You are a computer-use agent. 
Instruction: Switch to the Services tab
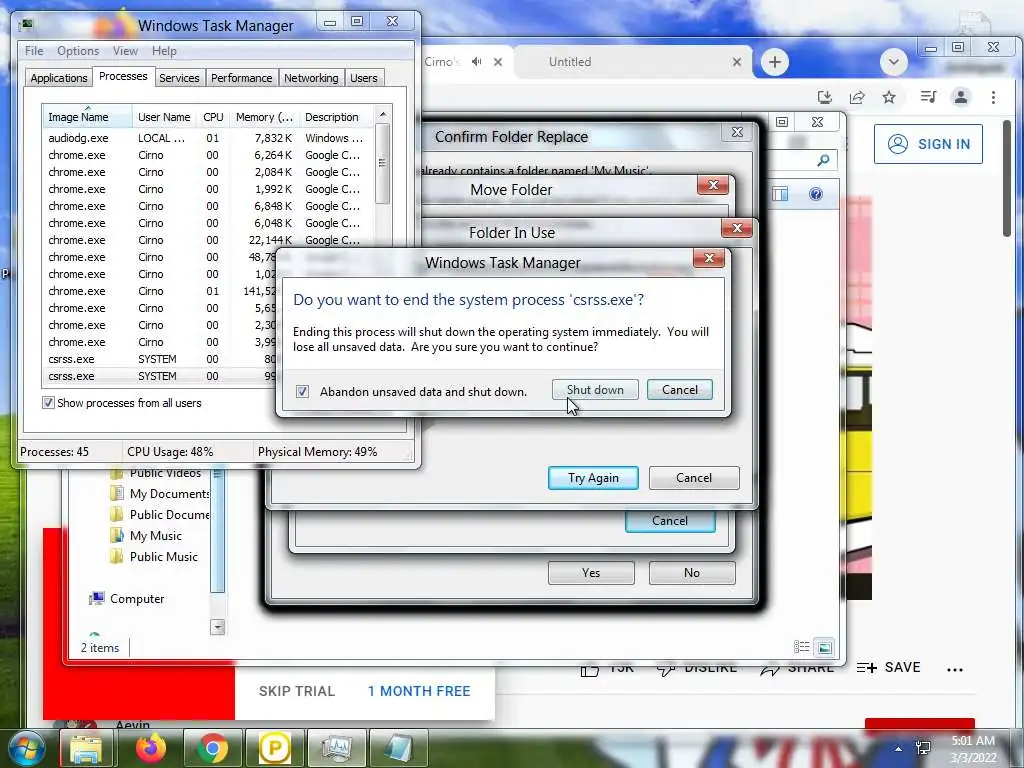[x=179, y=78]
